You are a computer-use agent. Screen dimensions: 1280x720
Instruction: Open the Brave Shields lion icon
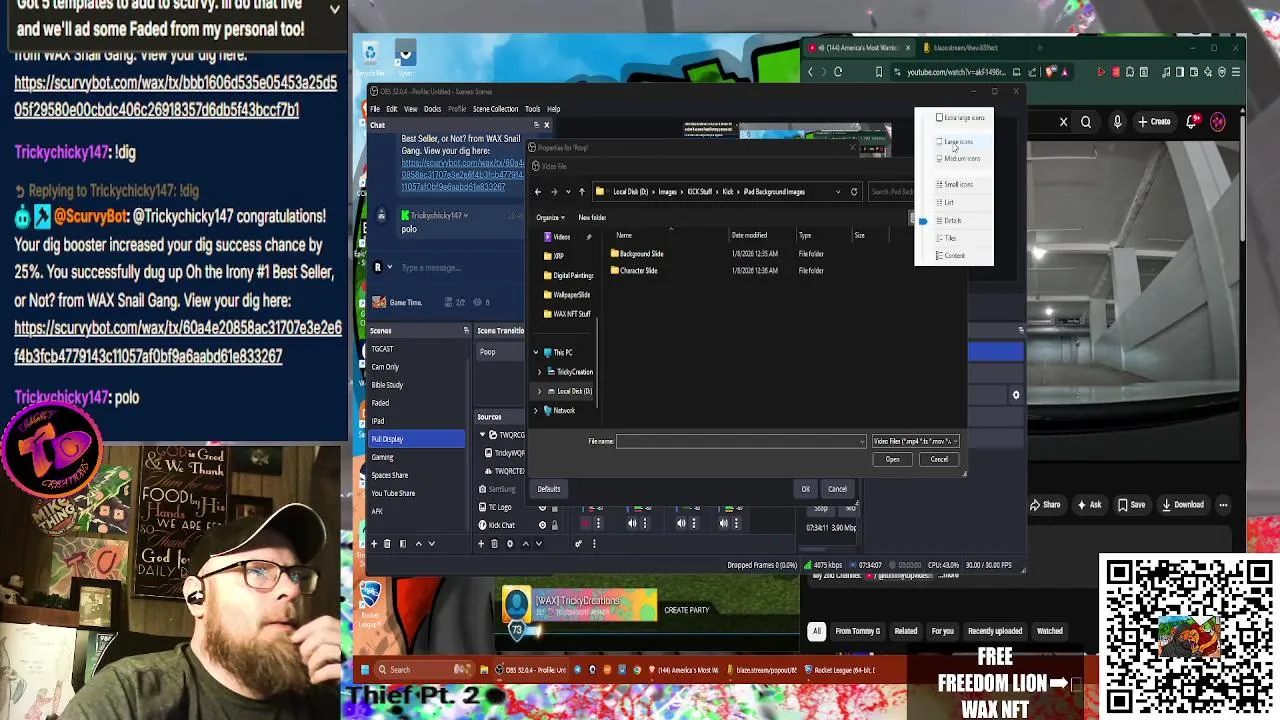tap(1051, 72)
